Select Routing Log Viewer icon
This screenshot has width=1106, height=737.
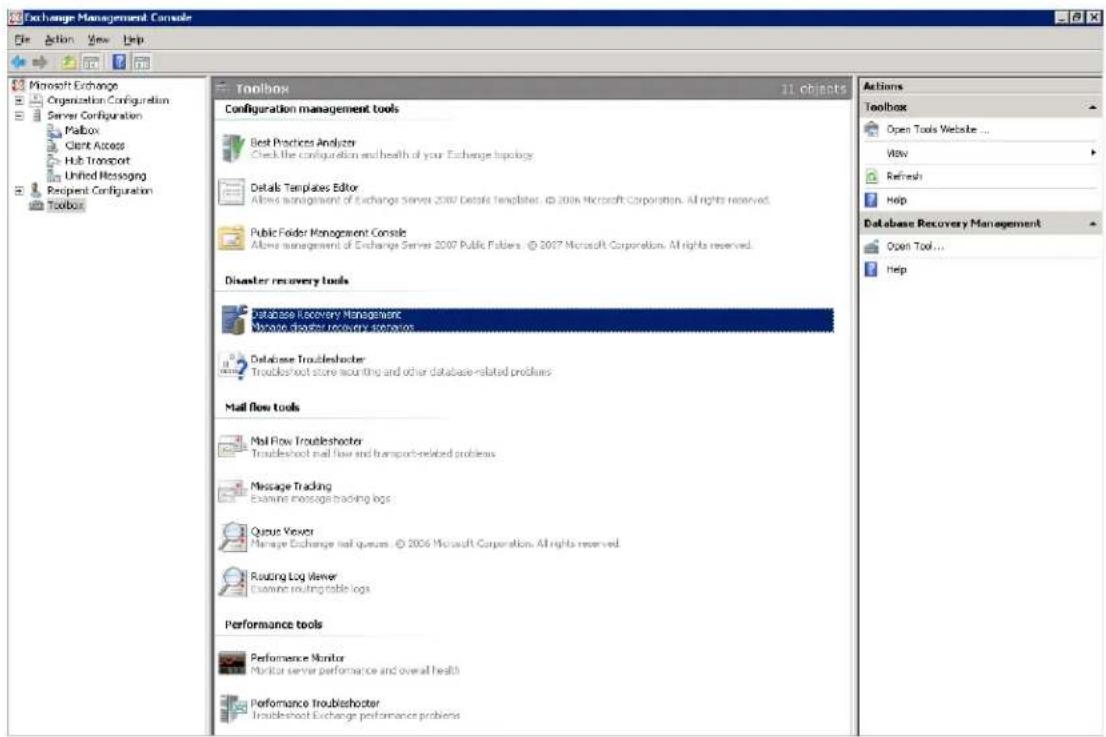point(232,582)
